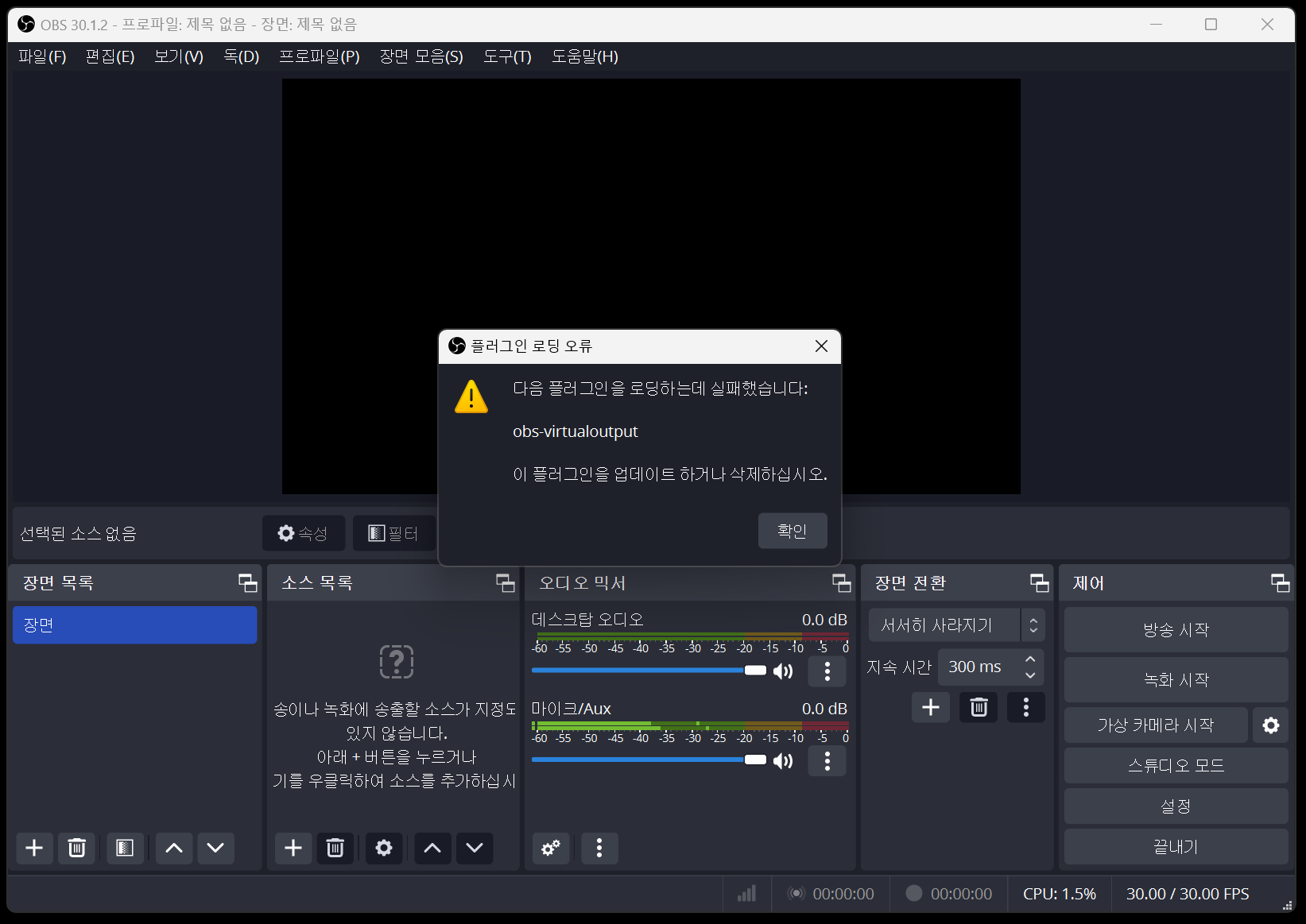Screen dimensions: 1306x924
Task: Move source up in the source list
Action: (x=432, y=848)
